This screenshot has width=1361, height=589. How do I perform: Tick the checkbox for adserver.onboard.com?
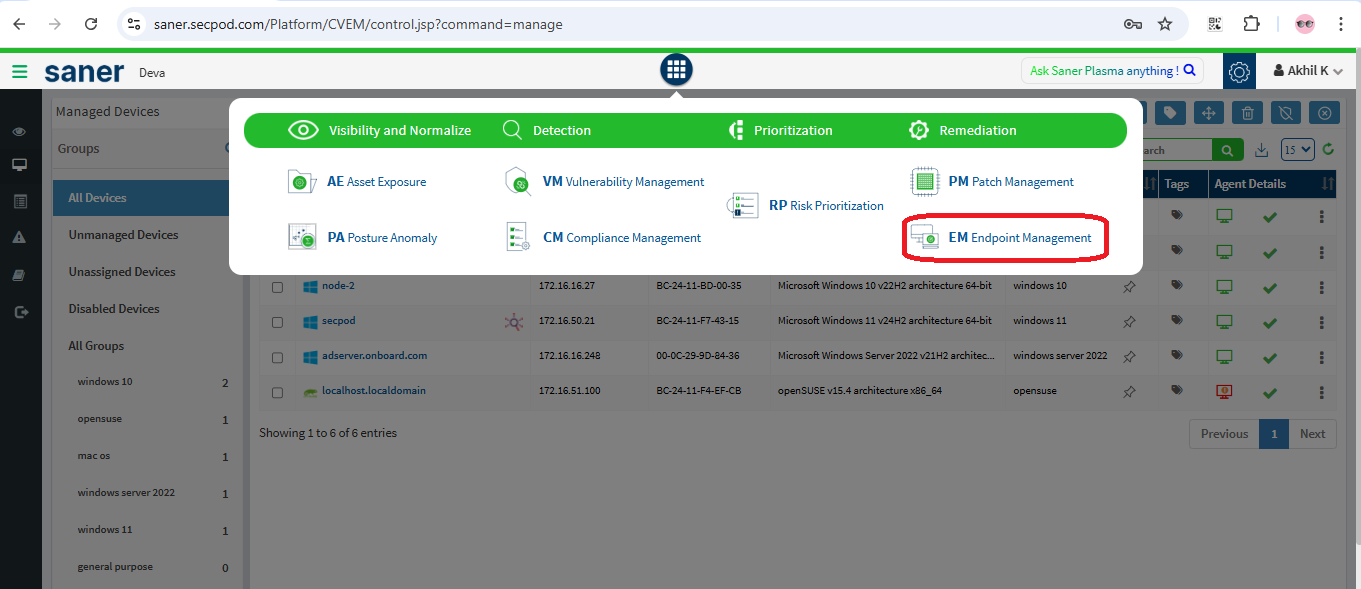[277, 357]
